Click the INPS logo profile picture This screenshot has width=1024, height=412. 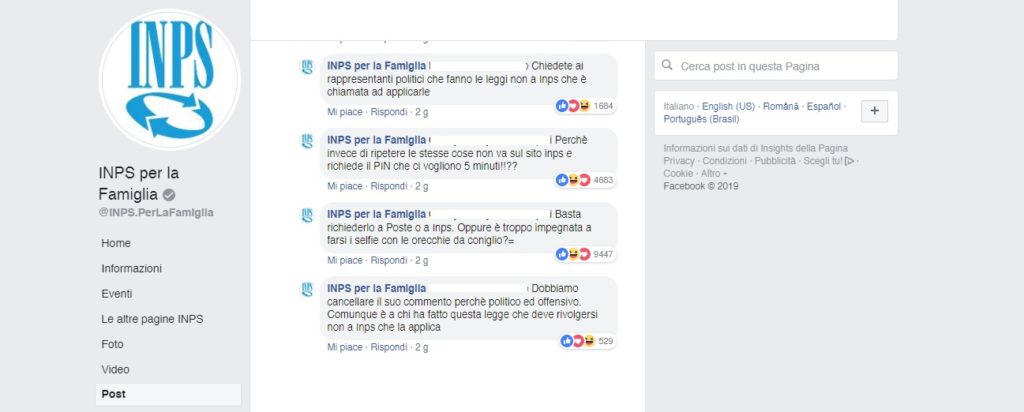click(169, 79)
